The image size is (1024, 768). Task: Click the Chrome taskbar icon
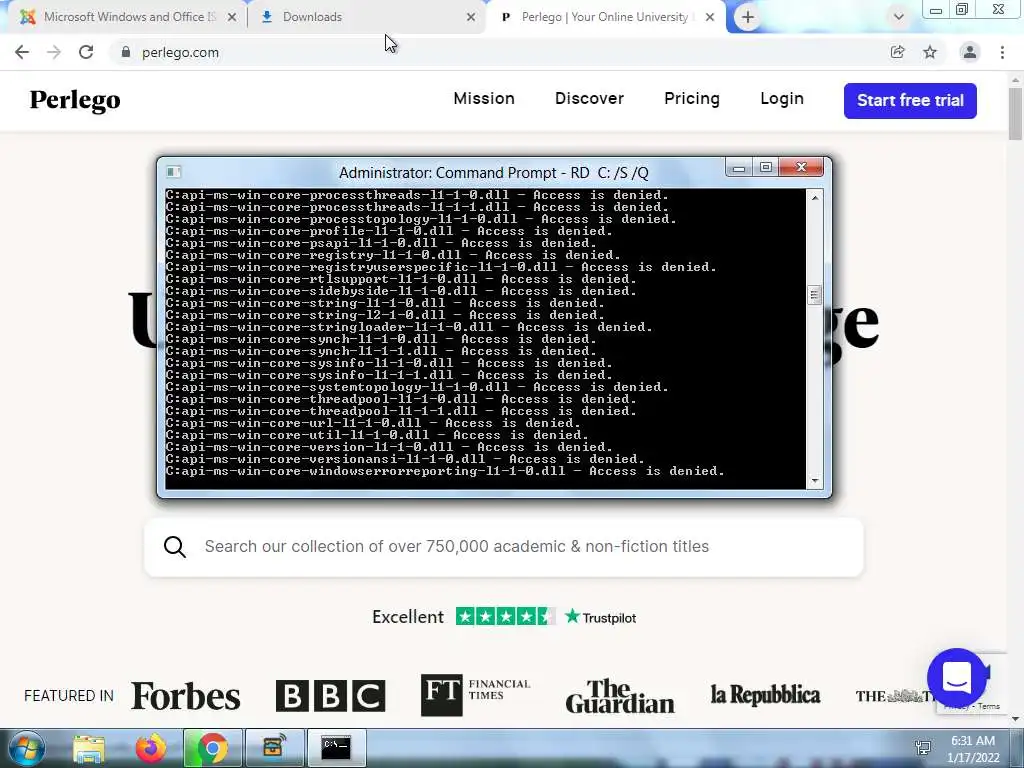pos(213,748)
